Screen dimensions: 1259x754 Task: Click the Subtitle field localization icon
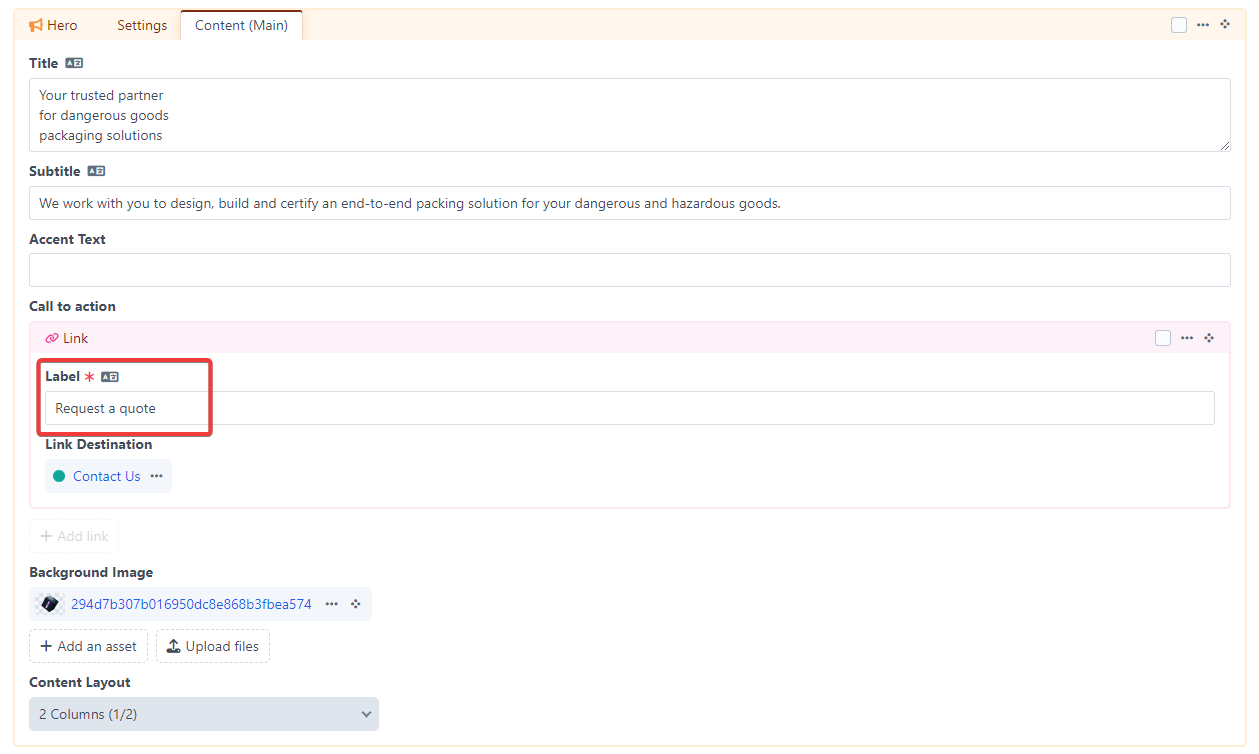[96, 171]
